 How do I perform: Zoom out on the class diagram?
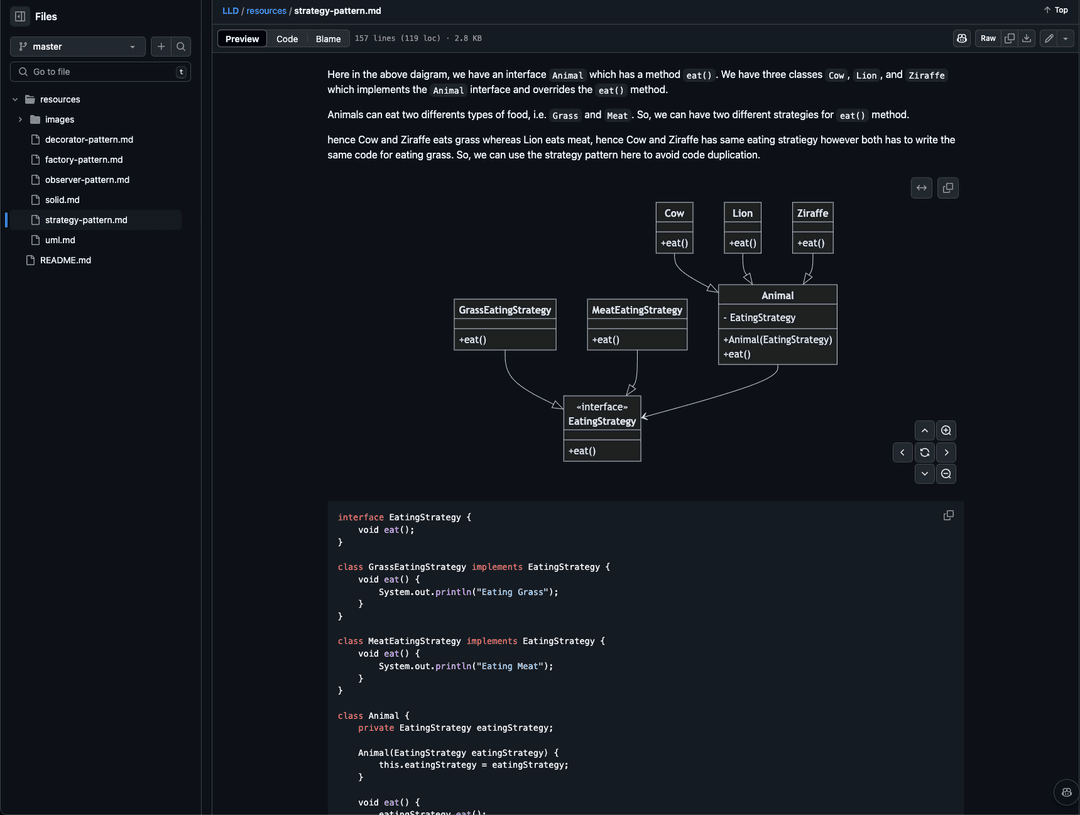946,474
